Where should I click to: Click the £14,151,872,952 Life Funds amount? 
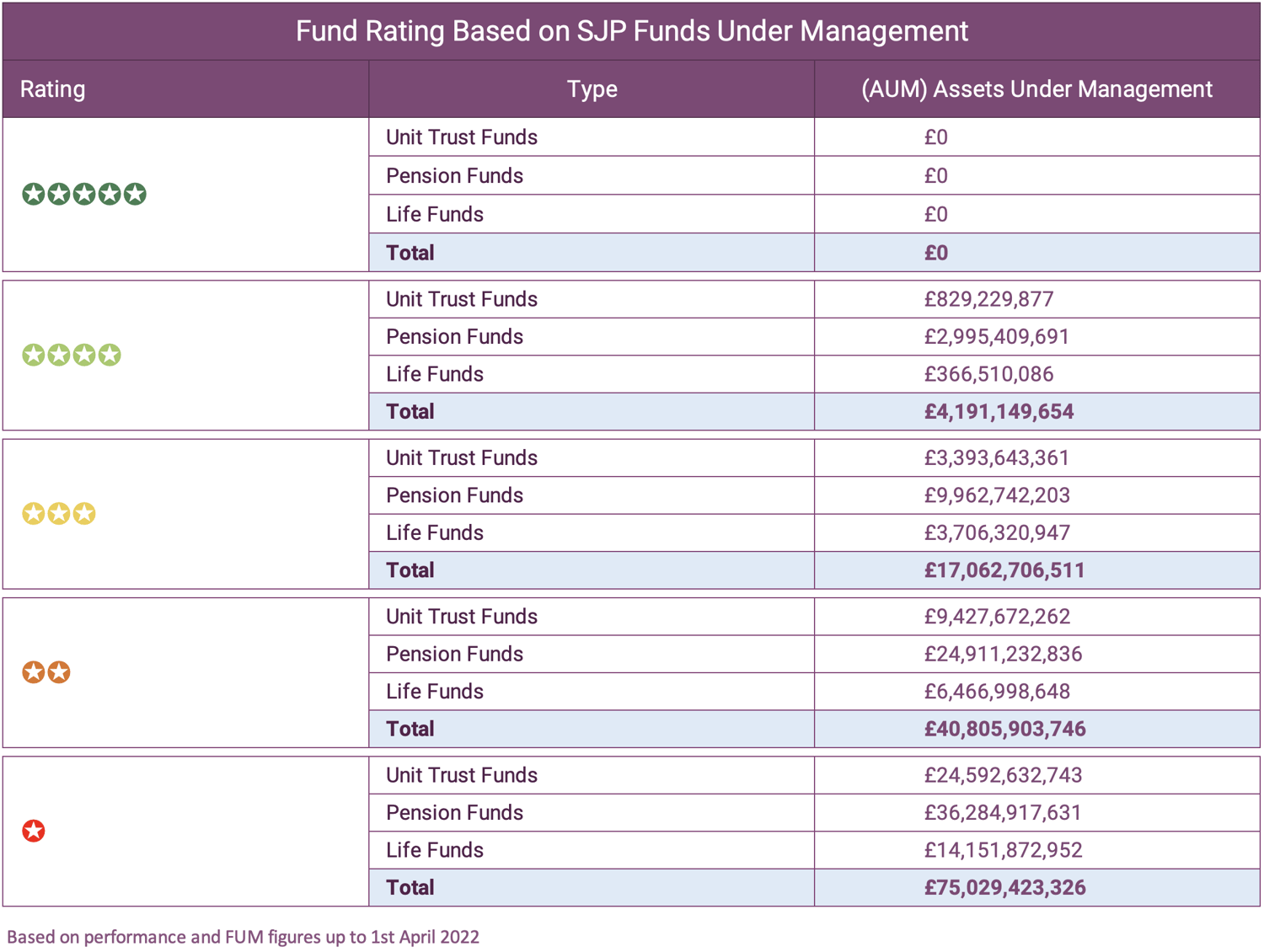point(1003,850)
